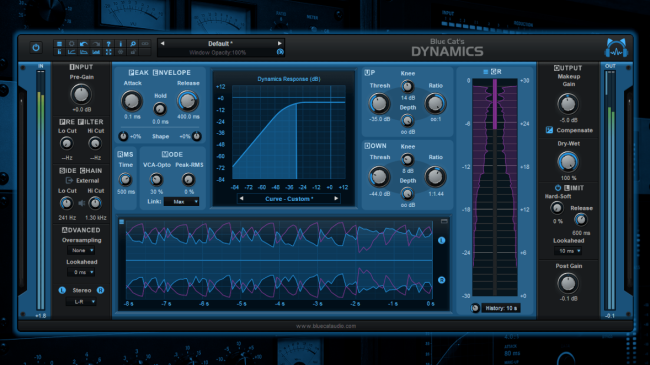
Task: Select the next preset arrow beside Default
Action: click(280, 43)
